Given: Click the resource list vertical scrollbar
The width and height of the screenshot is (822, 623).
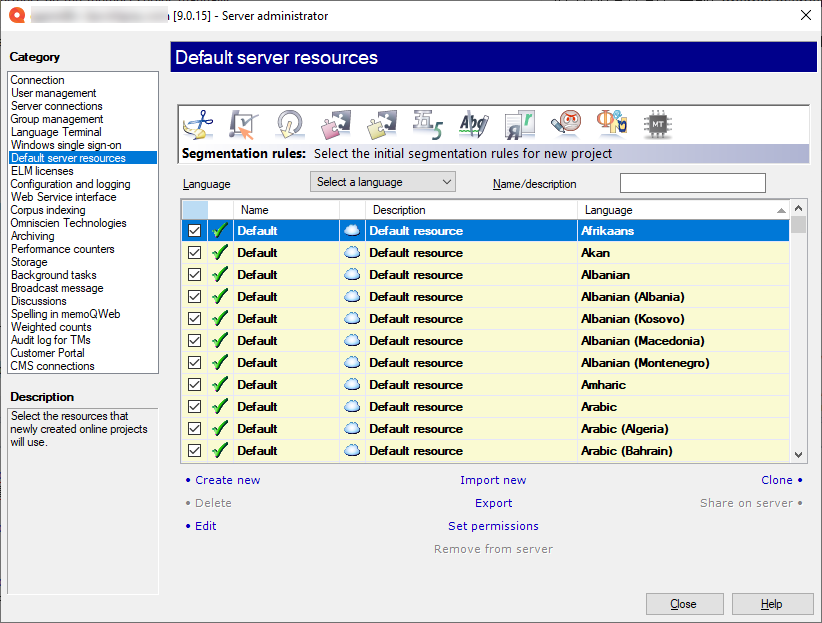Looking at the screenshot, I should coord(798,340).
